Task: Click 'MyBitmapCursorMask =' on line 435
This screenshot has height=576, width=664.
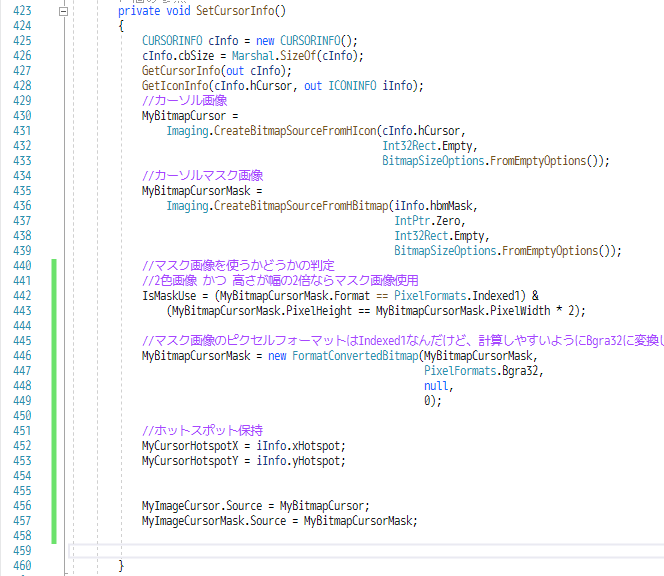Action: click(202, 191)
